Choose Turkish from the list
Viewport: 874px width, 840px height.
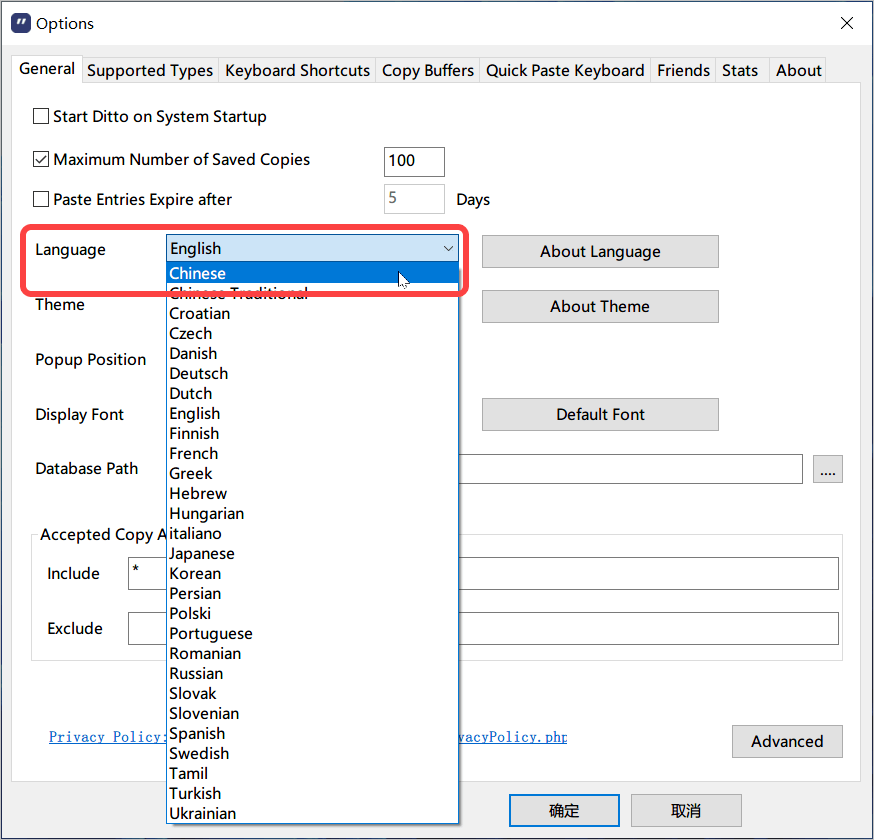pos(312,794)
